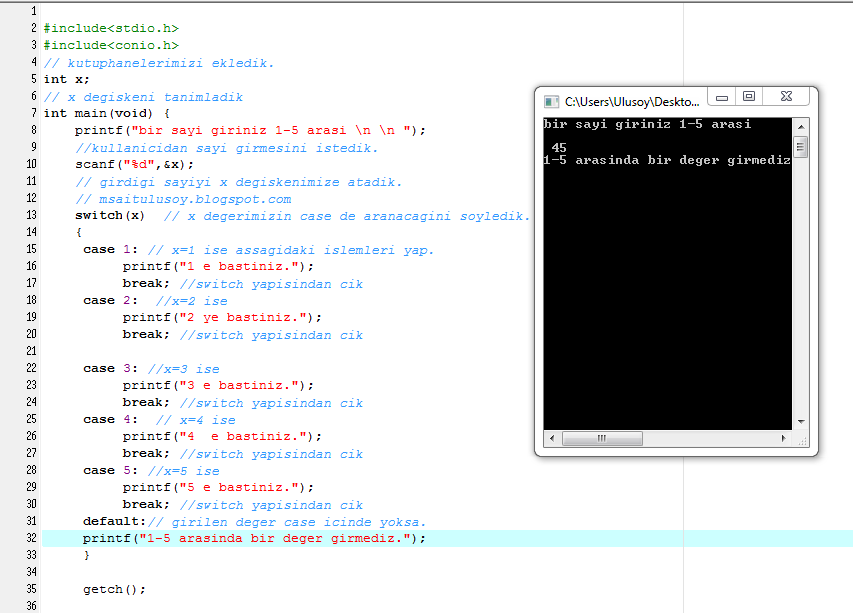This screenshot has width=853, height=613.
Task: Click the getch(); statement
Action: 114,590
